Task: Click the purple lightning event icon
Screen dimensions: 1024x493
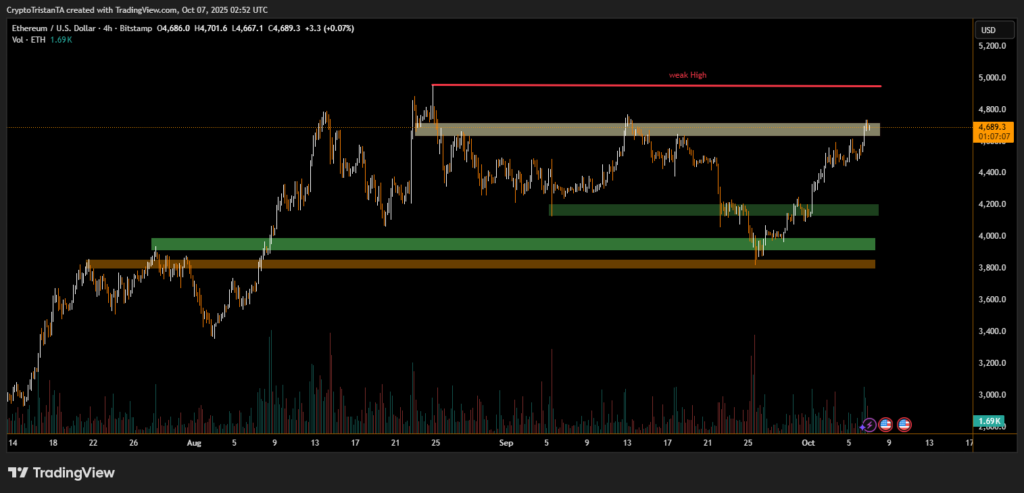Action: pos(870,425)
